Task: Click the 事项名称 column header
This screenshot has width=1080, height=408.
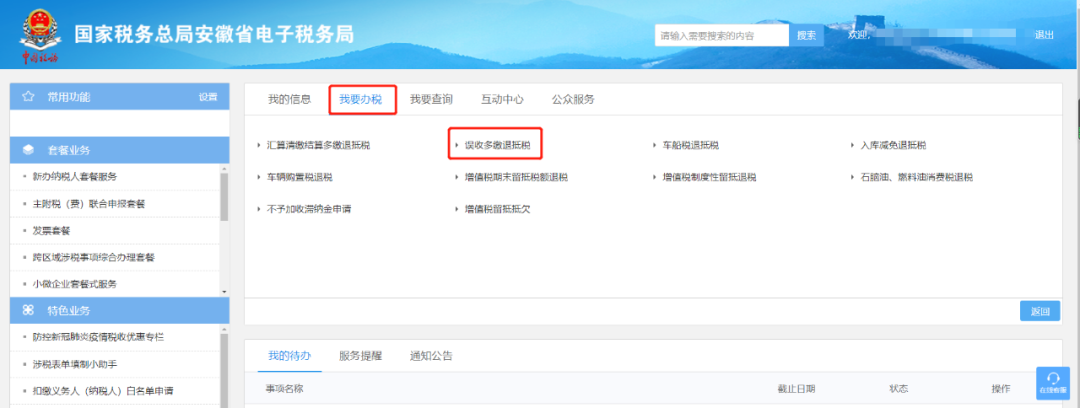Action: pyautogui.click(x=284, y=389)
